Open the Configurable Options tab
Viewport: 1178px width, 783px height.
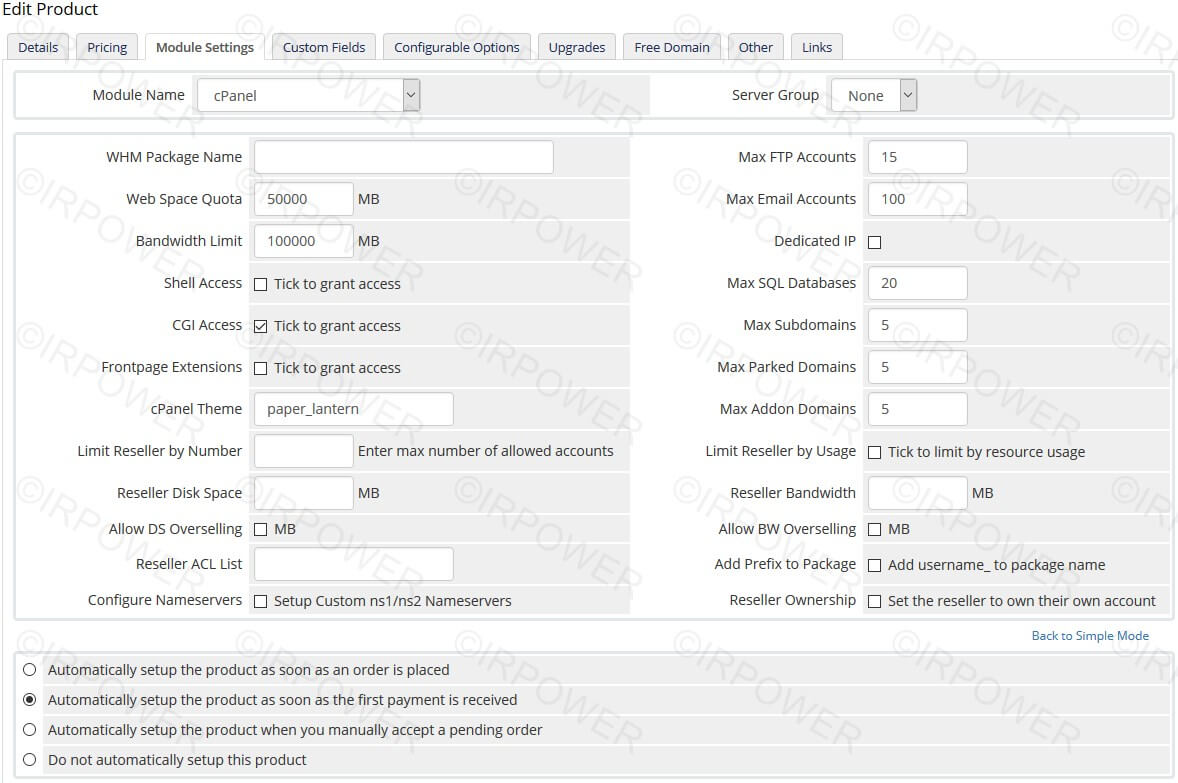pyautogui.click(x=456, y=47)
